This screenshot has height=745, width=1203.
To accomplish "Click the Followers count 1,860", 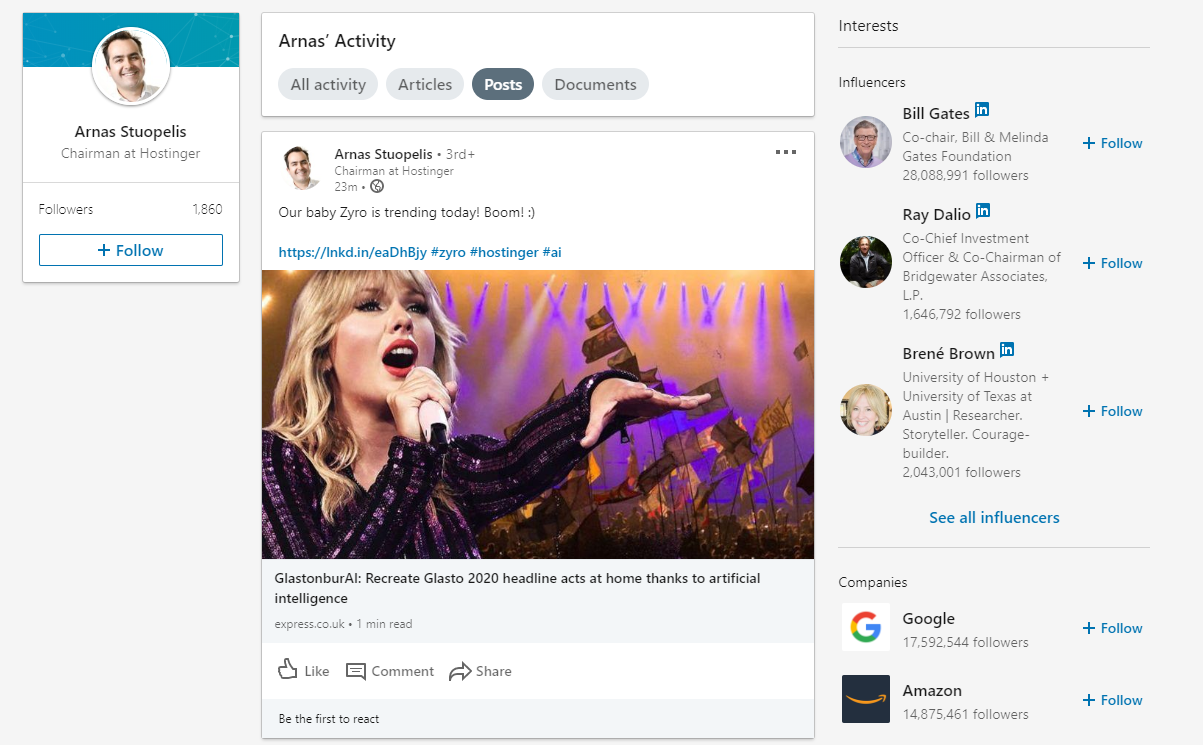I will click(207, 209).
